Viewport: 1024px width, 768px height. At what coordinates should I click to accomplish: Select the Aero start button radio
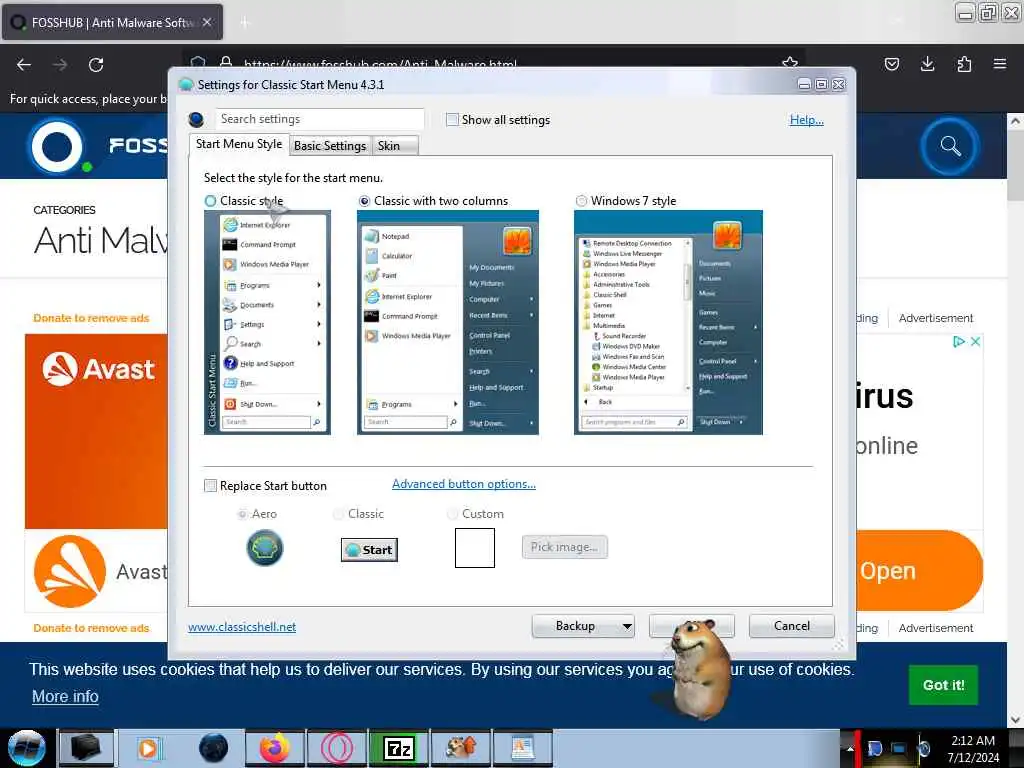point(242,514)
